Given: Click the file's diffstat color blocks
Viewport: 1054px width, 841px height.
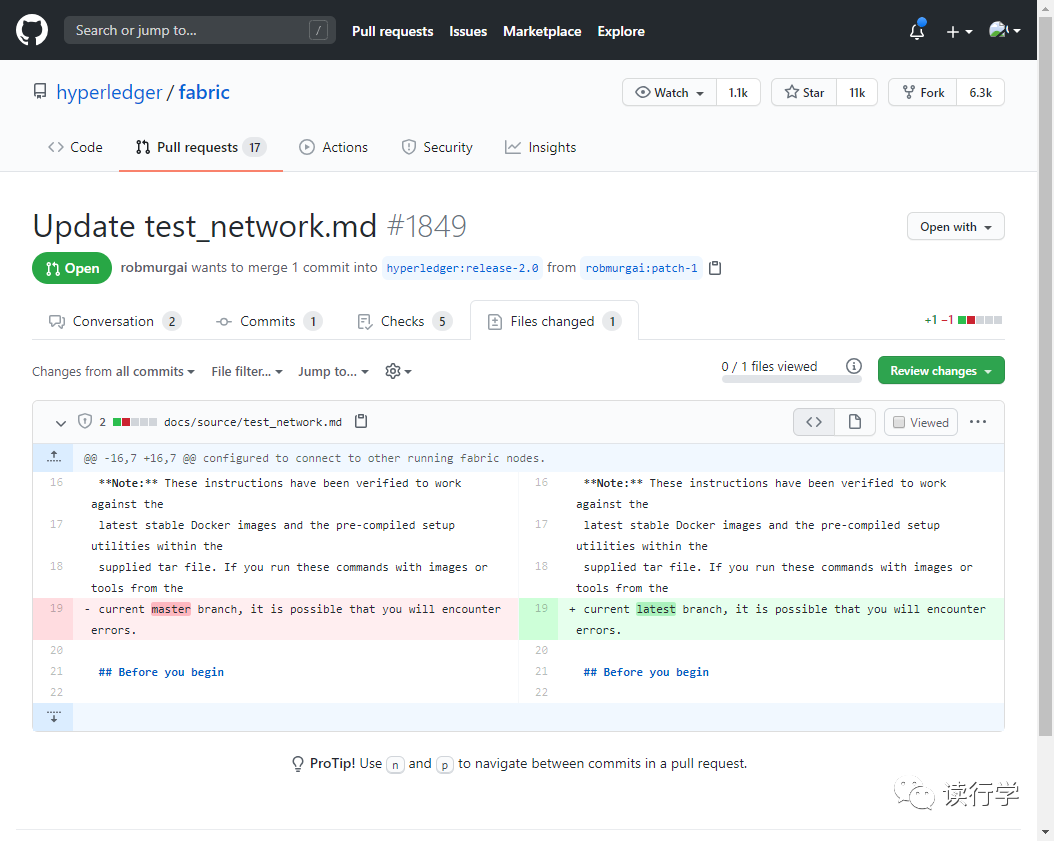Looking at the screenshot, I should click(134, 422).
